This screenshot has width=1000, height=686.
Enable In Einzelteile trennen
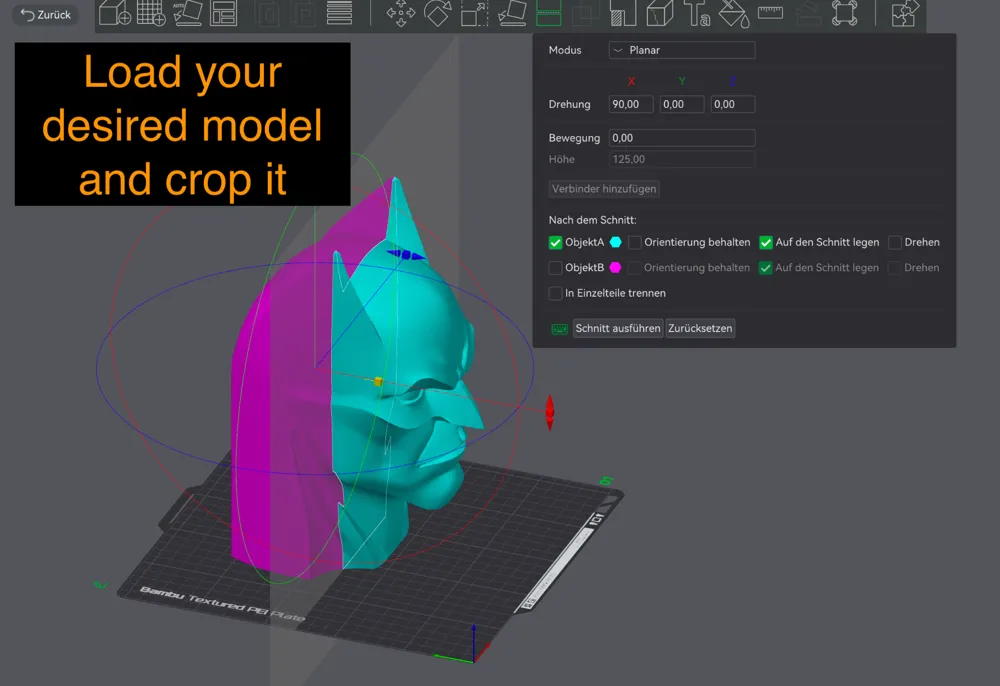[555, 293]
